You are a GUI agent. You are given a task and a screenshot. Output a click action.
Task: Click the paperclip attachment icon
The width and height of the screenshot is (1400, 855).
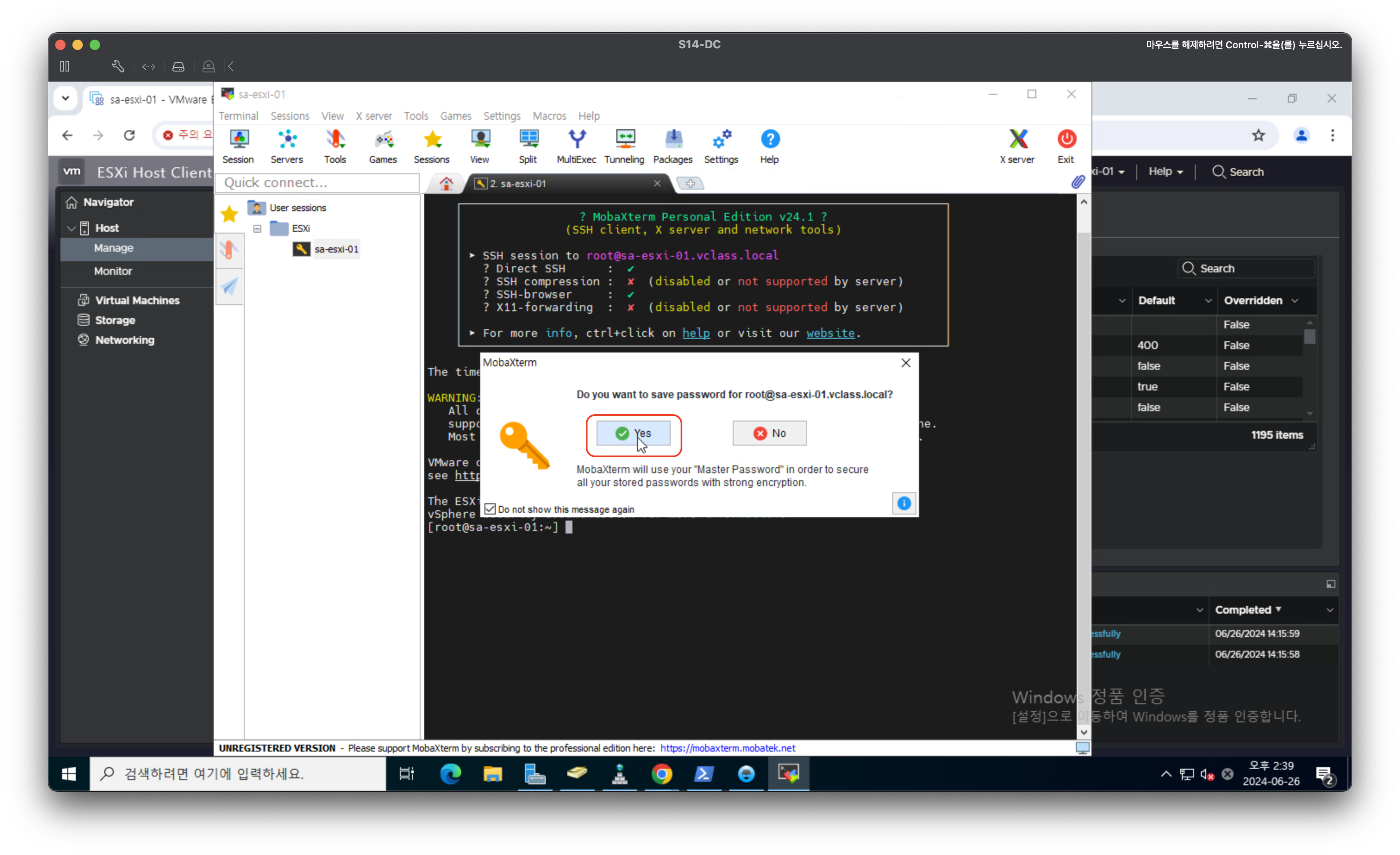pyautogui.click(x=1078, y=182)
